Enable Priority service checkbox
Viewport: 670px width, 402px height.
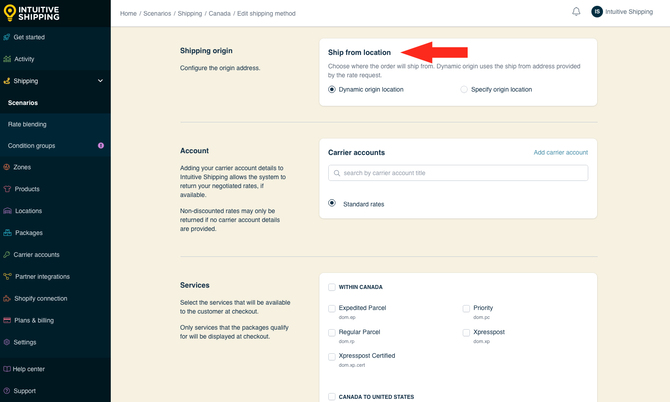click(466, 308)
